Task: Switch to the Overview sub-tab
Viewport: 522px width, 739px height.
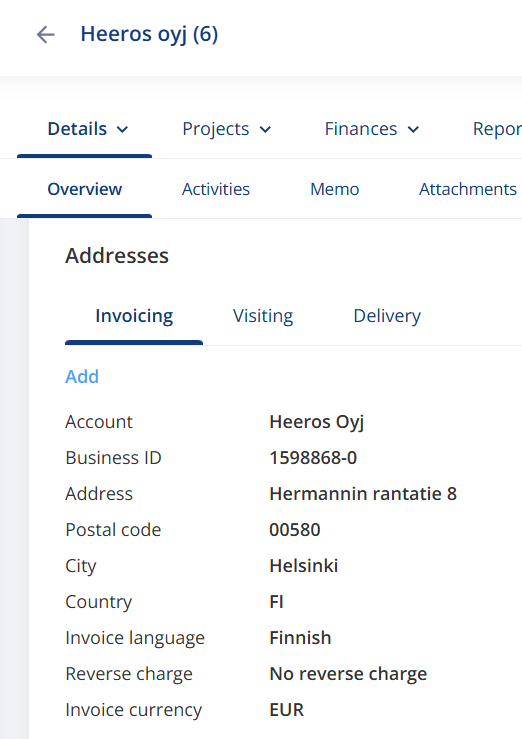Action: [x=84, y=189]
